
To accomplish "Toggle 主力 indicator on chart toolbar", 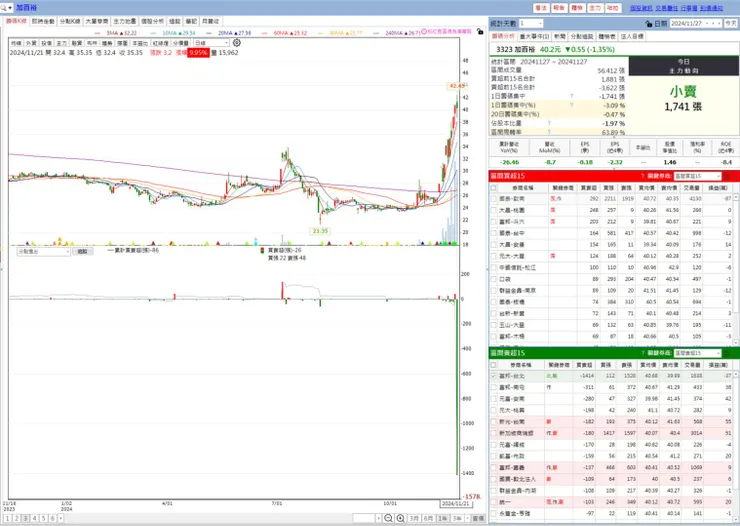I will click(x=62, y=43).
